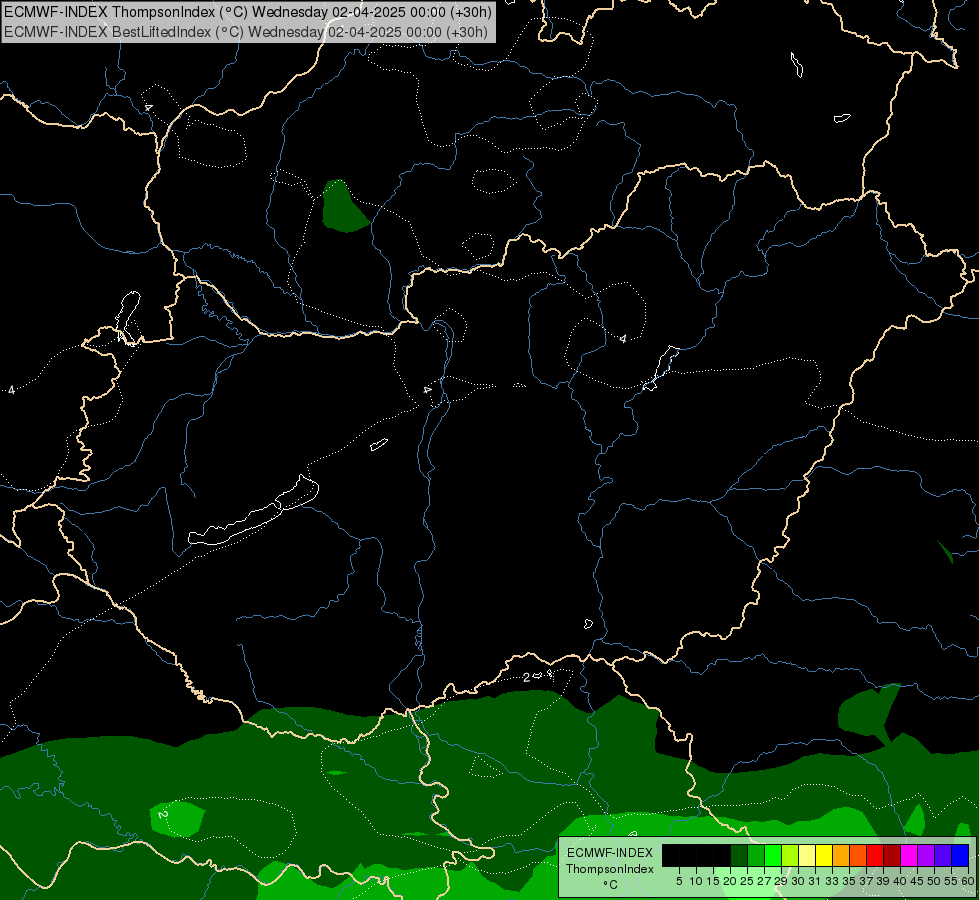
Task: Select the bright green 27–29 legend swatch
Action: pos(773,855)
